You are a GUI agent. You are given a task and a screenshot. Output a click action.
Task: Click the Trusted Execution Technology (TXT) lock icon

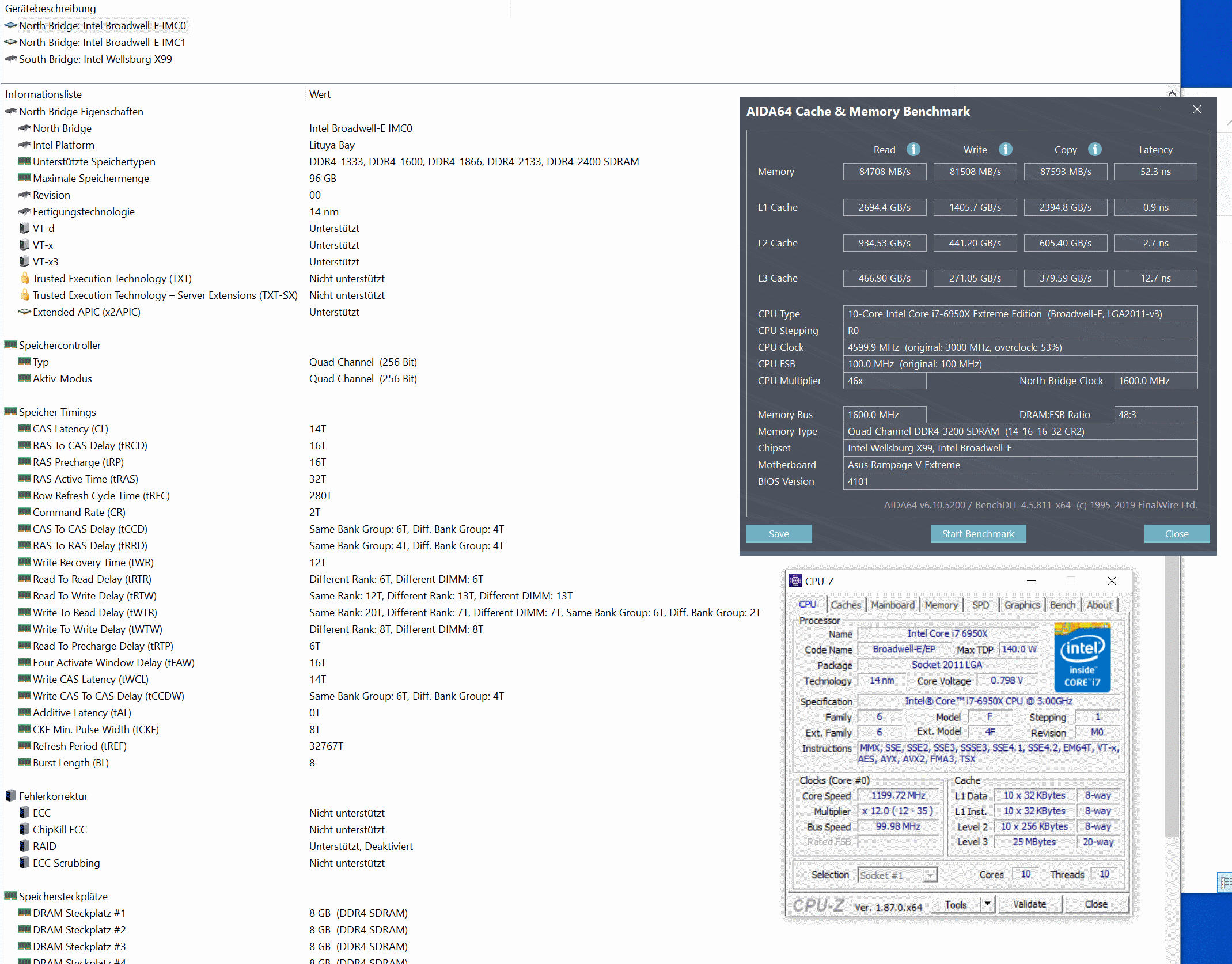tap(24, 279)
